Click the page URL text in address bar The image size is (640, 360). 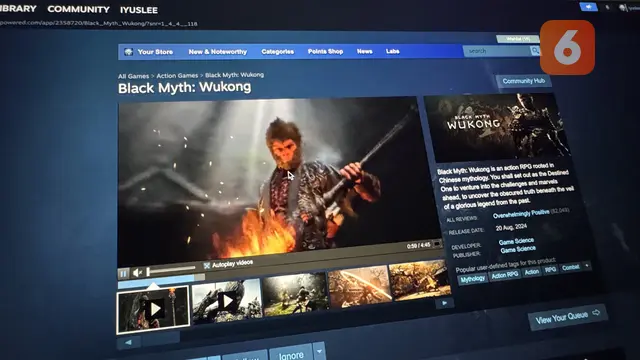click(99, 23)
